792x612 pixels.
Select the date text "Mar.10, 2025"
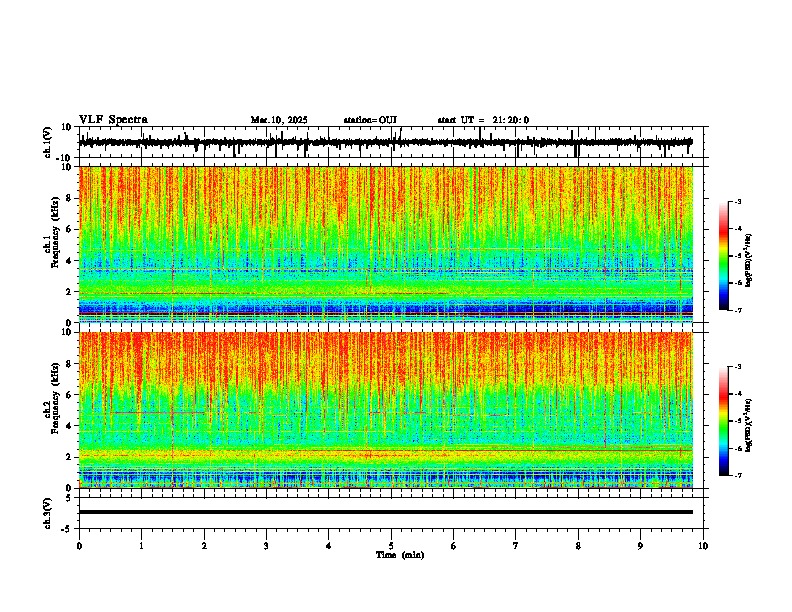pyautogui.click(x=279, y=120)
